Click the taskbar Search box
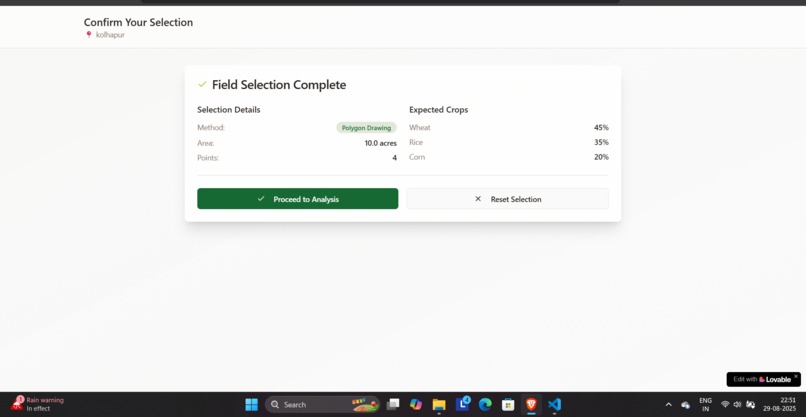The image size is (806, 417). pyautogui.click(x=323, y=405)
